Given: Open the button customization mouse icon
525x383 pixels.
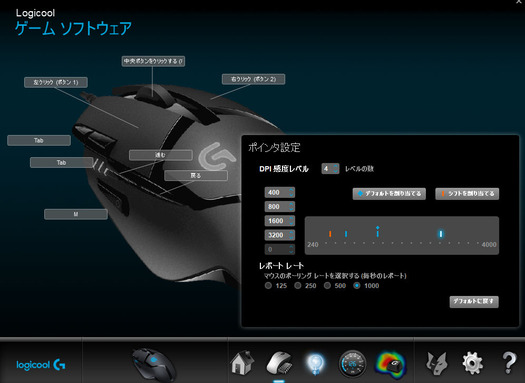Looking at the screenshot, I should pyautogui.click(x=279, y=363).
